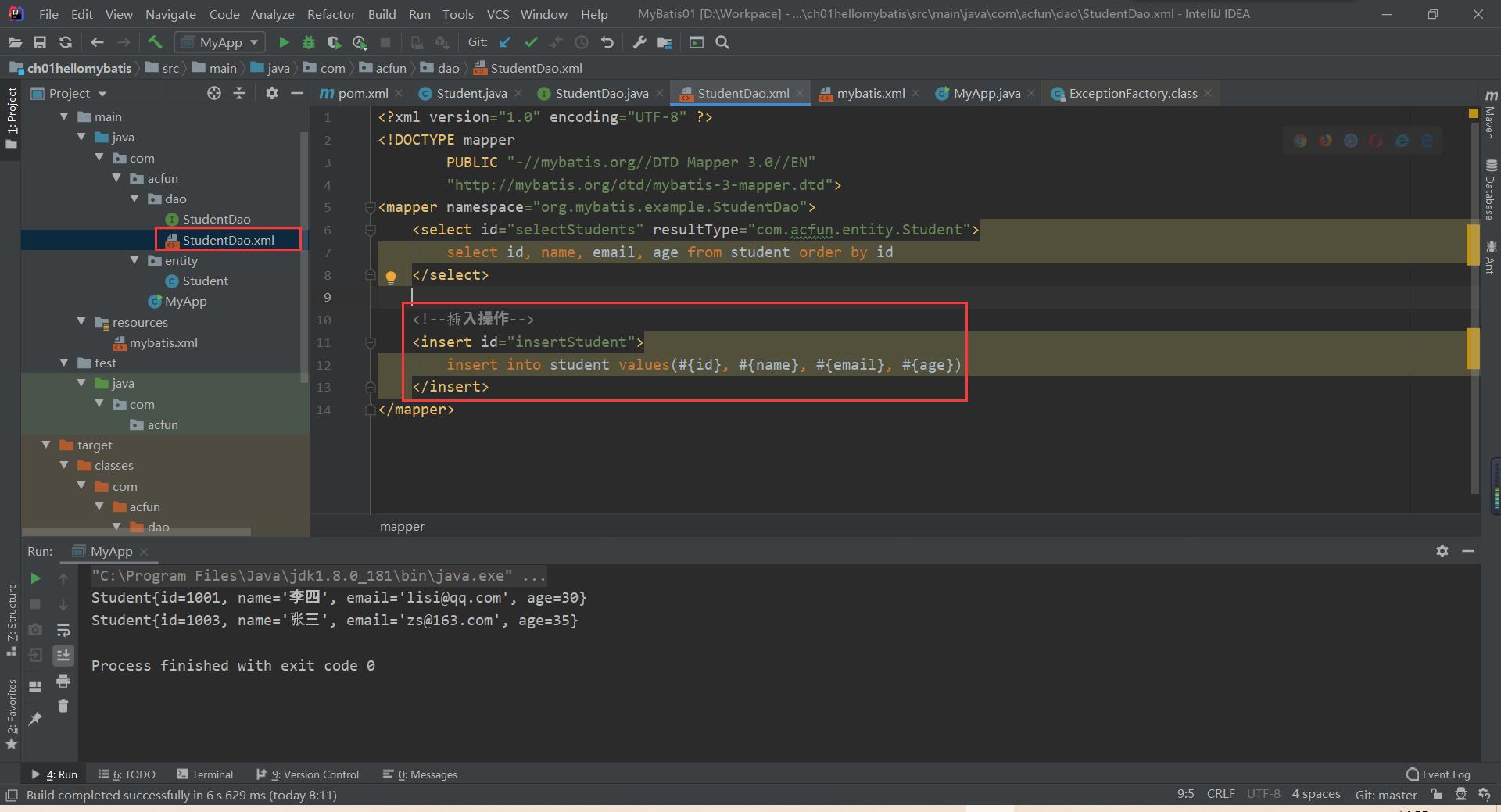The width and height of the screenshot is (1501, 812).
Task: Open the Event Log
Action: point(1438,774)
